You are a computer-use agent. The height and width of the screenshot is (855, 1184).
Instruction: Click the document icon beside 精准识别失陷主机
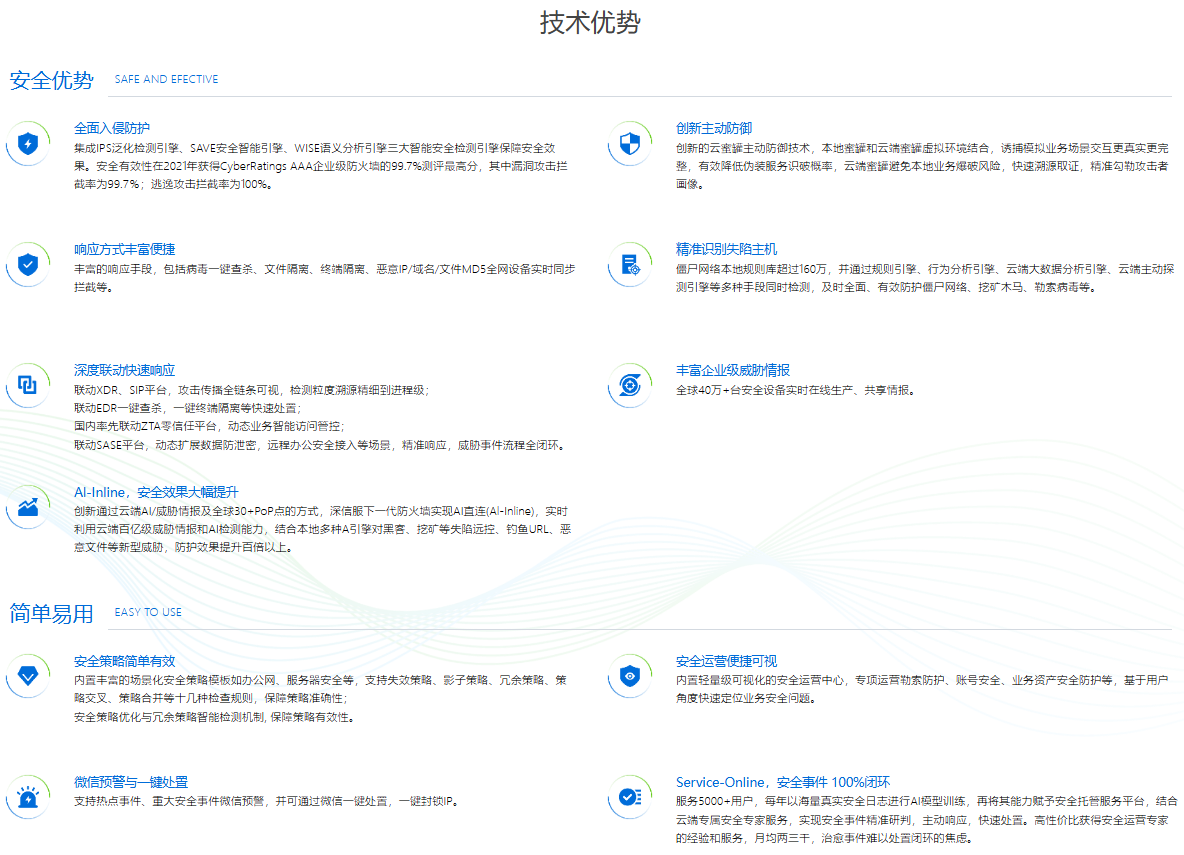[630, 264]
